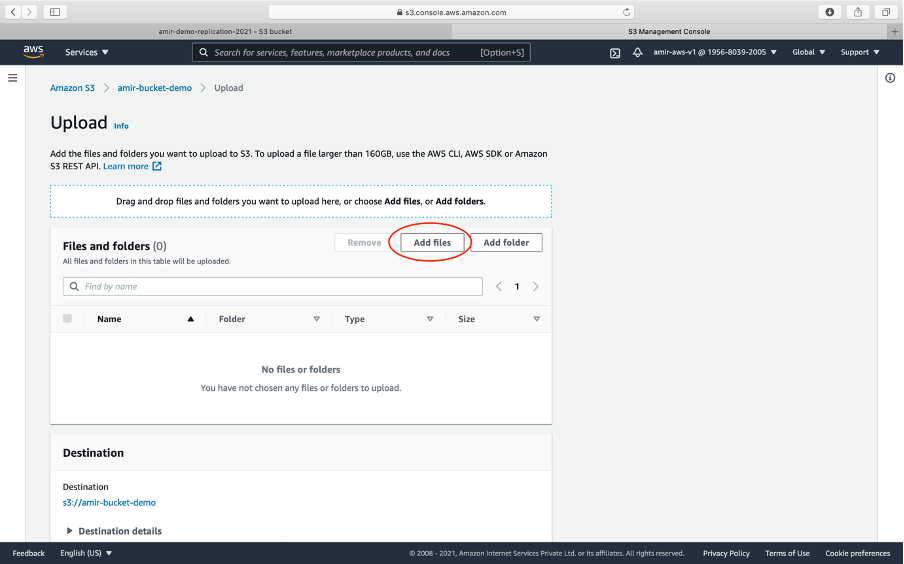Viewport: 904px width, 564px height.
Task: Toggle the Safari sidebar icon
Action: 55,12
